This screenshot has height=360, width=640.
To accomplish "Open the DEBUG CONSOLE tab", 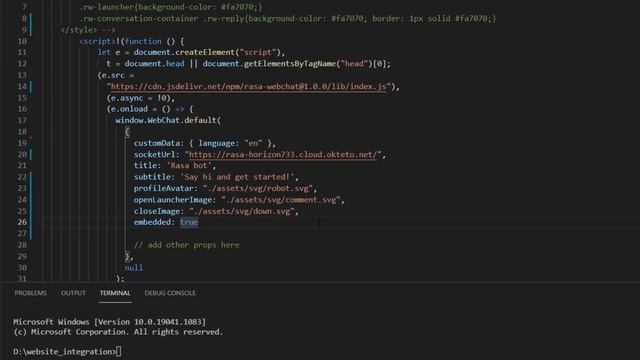I will click(170, 293).
